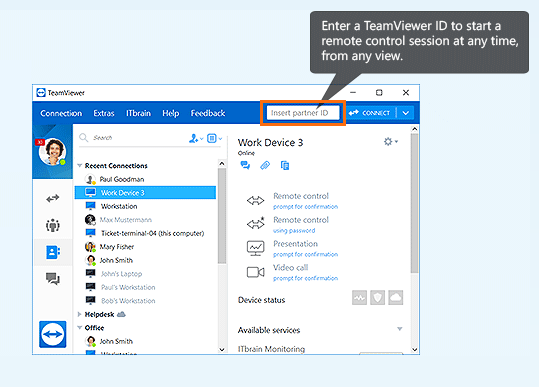
Task: Click the search magnifier icon
Action: click(84, 138)
